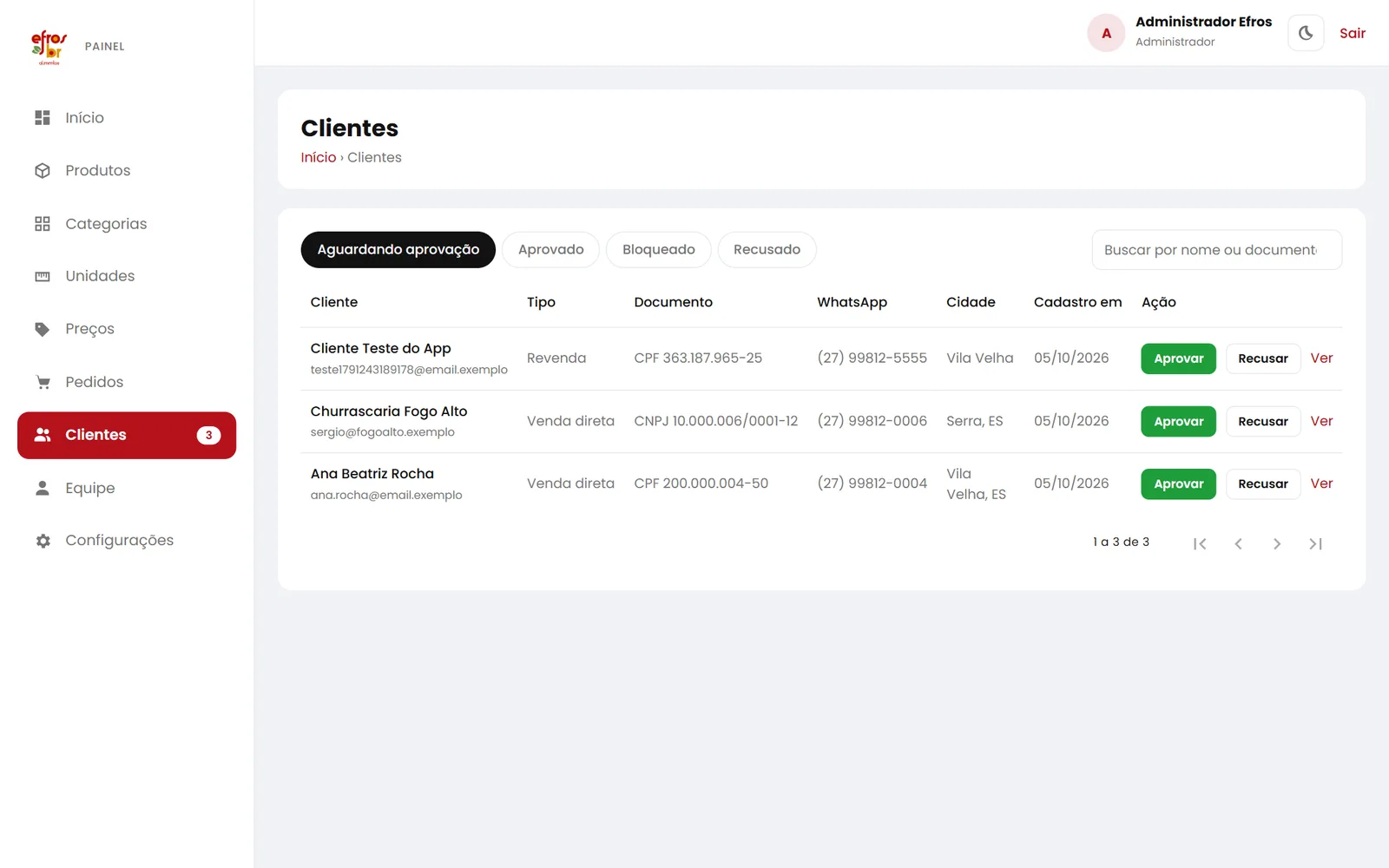
Task: Open Categorias via its grid icon
Action: click(x=43, y=224)
